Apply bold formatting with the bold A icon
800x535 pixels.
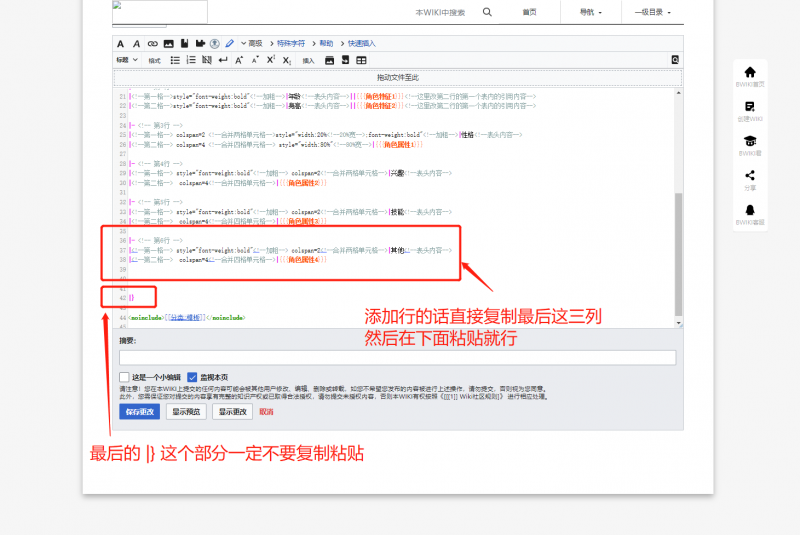coord(120,44)
